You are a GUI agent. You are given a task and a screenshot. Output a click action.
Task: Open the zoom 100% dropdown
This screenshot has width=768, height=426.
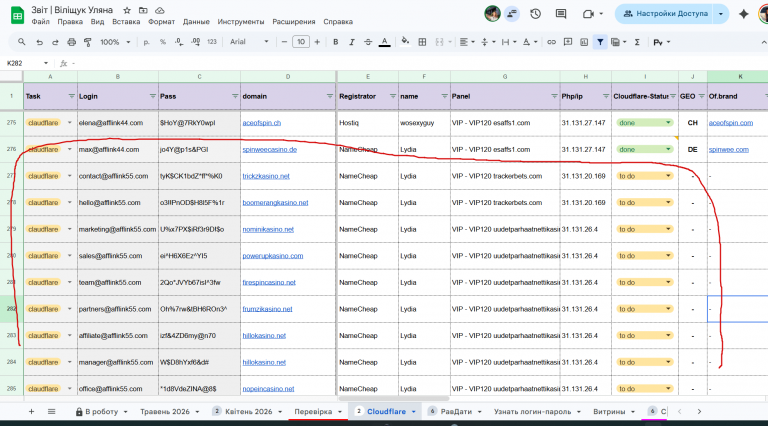click(115, 42)
